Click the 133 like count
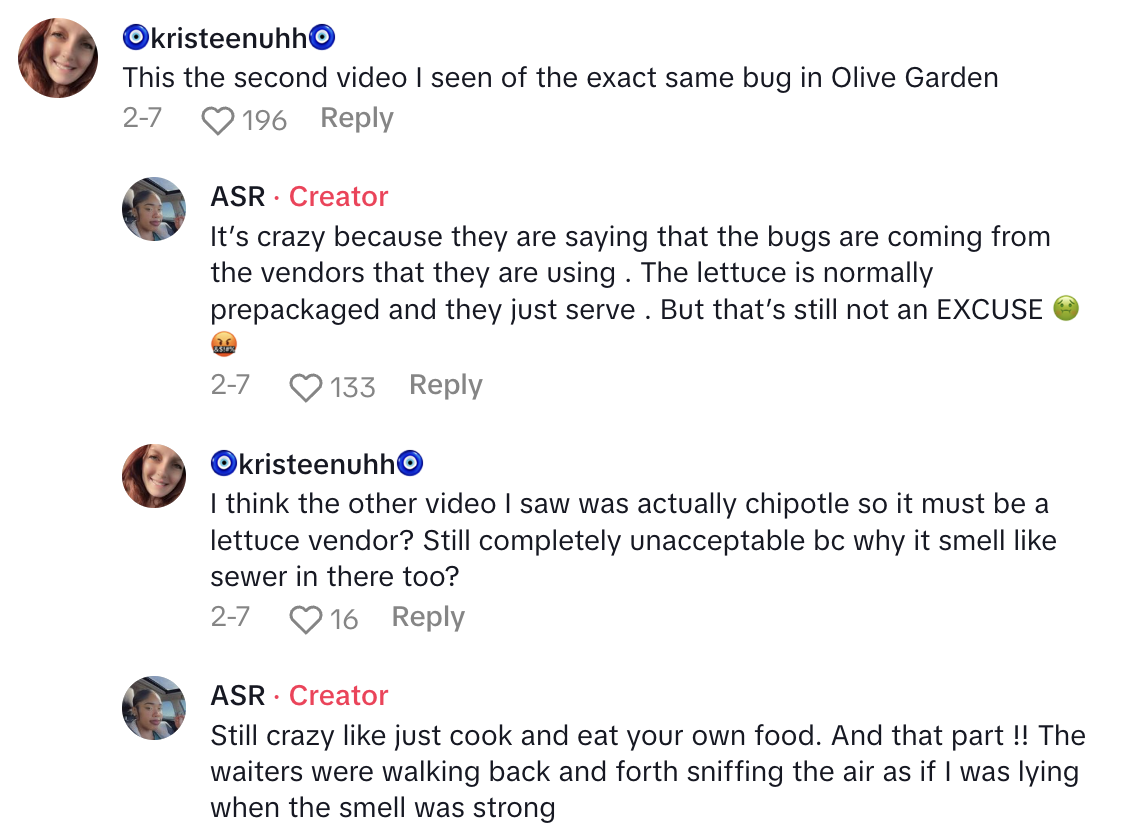 (352, 388)
